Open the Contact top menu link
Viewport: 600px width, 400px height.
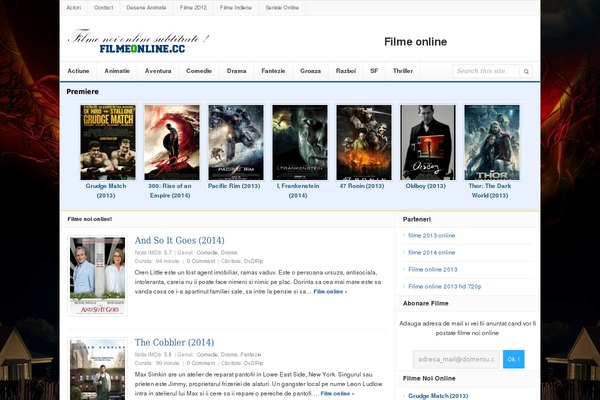coord(103,8)
